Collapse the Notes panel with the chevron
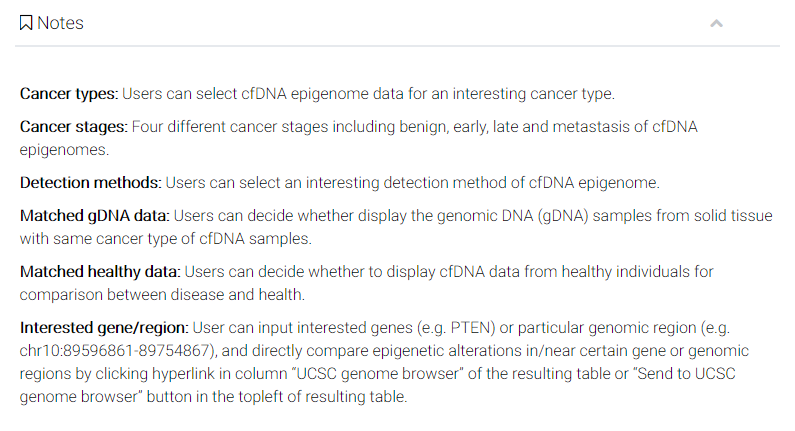This screenshot has width=795, height=431. pos(716,23)
